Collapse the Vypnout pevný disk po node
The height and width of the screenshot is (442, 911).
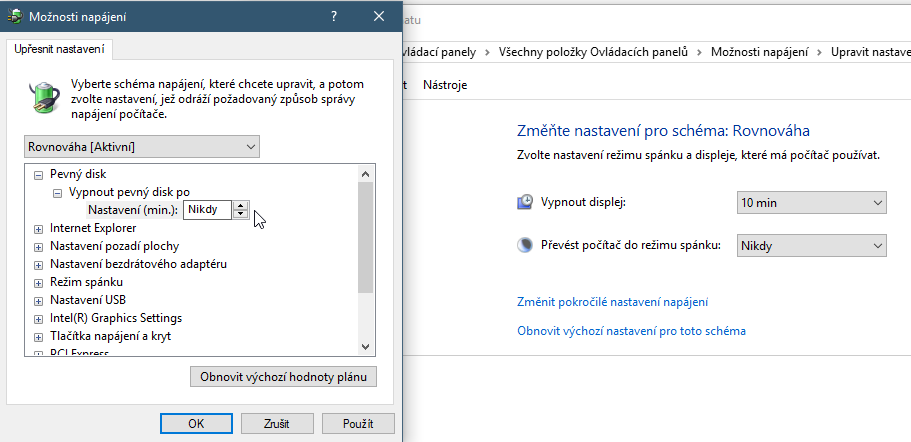[x=57, y=192]
